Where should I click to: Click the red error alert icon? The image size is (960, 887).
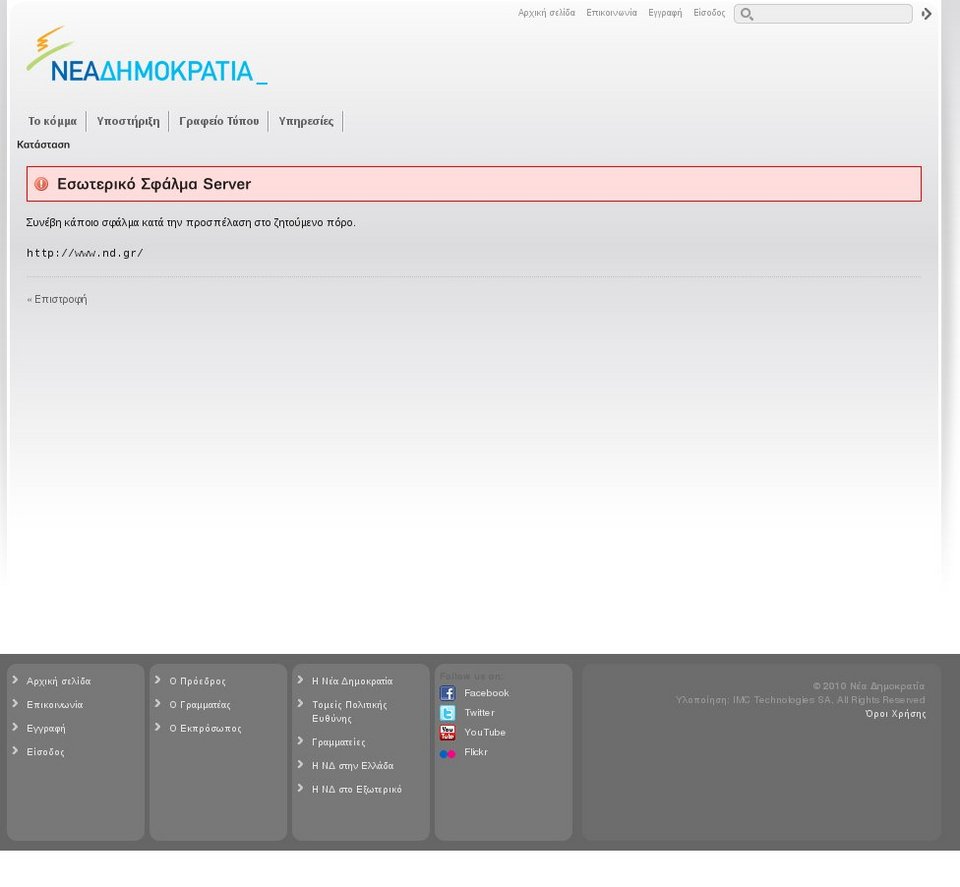pos(41,184)
